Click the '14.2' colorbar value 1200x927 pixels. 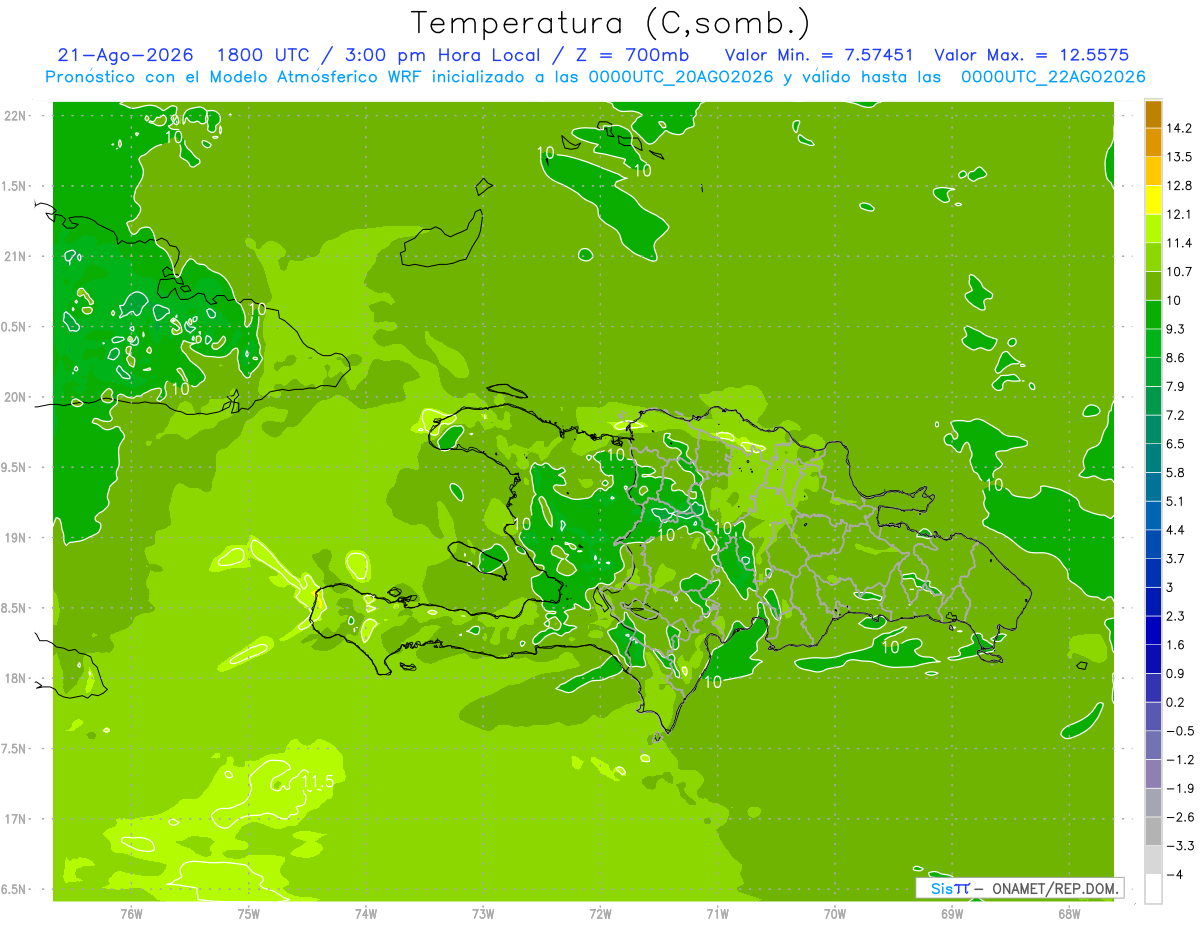[1179, 128]
